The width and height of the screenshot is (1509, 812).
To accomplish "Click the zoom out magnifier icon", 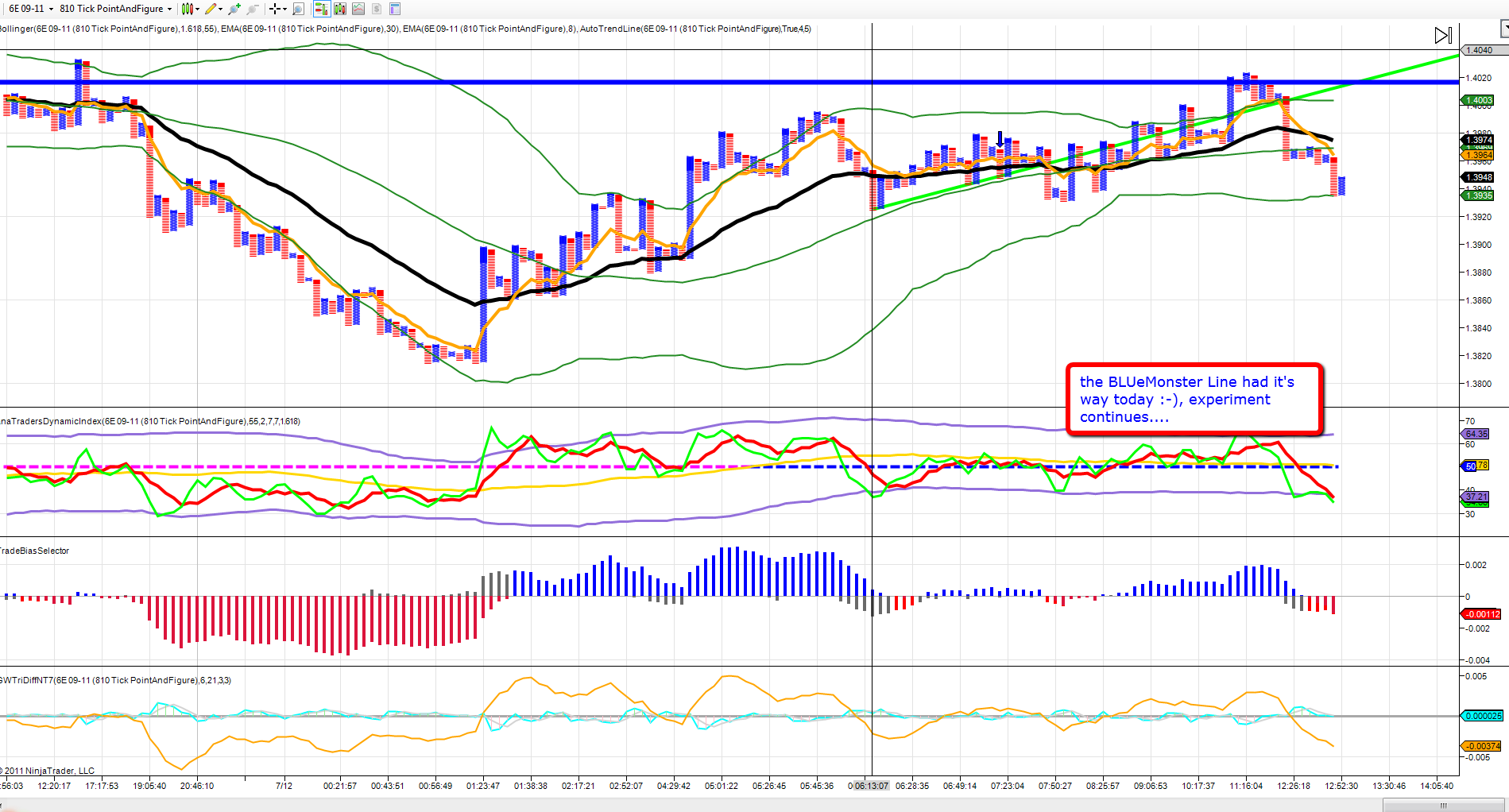I will (x=253, y=9).
